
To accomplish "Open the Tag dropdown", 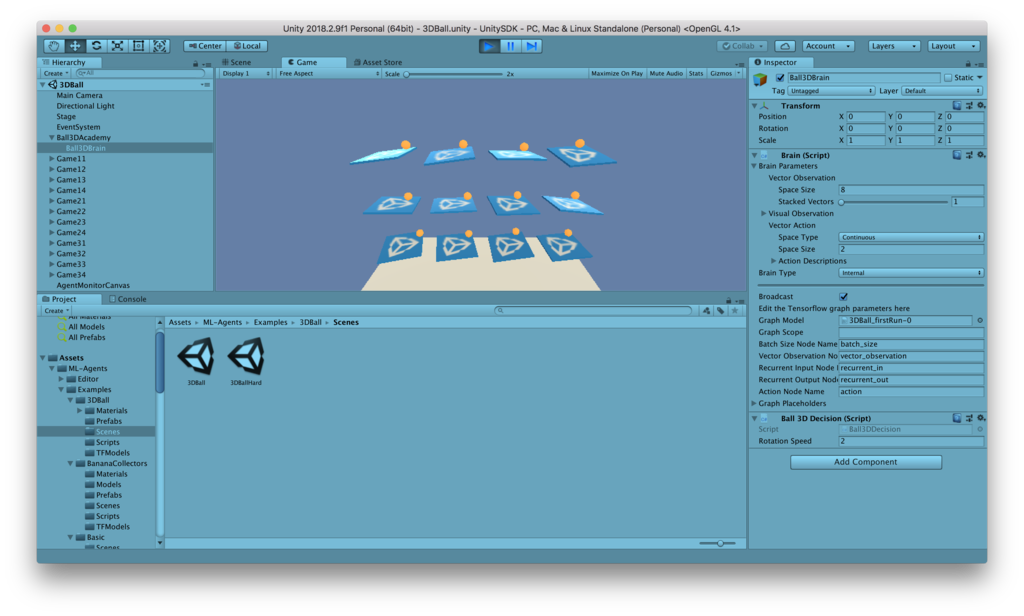I will point(831,91).
